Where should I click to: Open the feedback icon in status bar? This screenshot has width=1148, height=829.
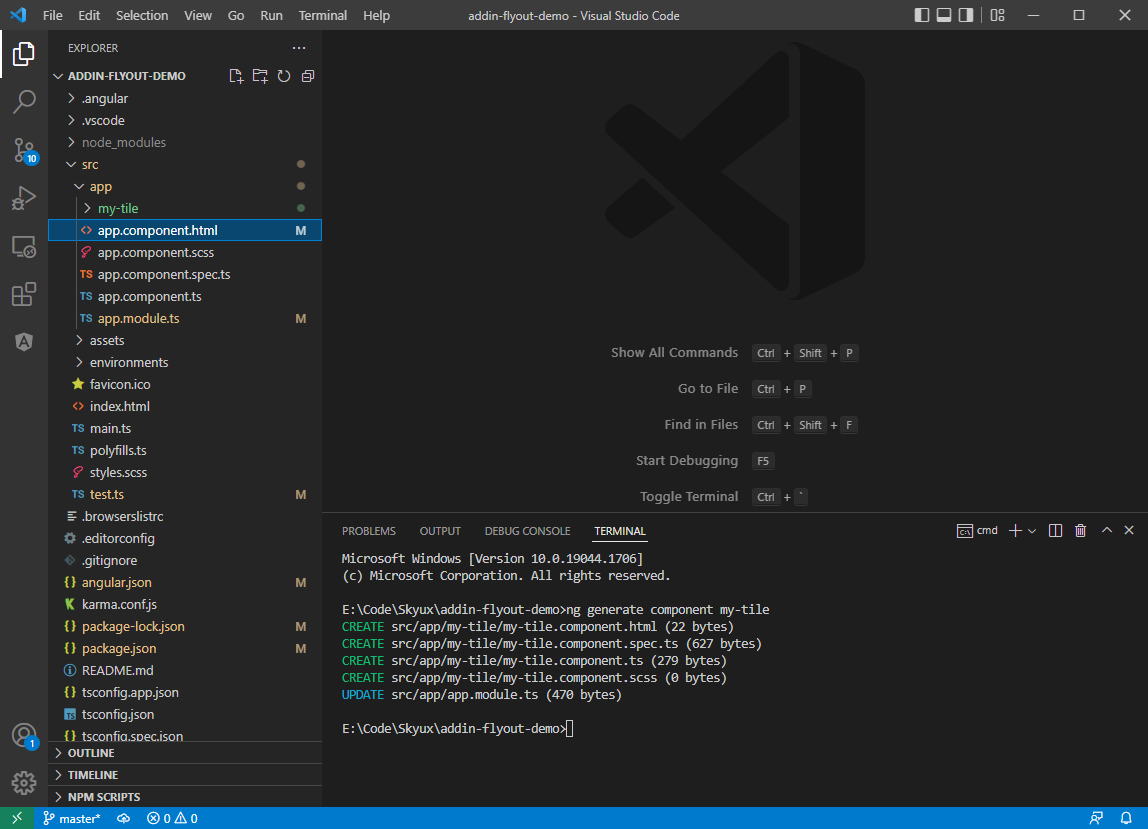tap(1096, 818)
